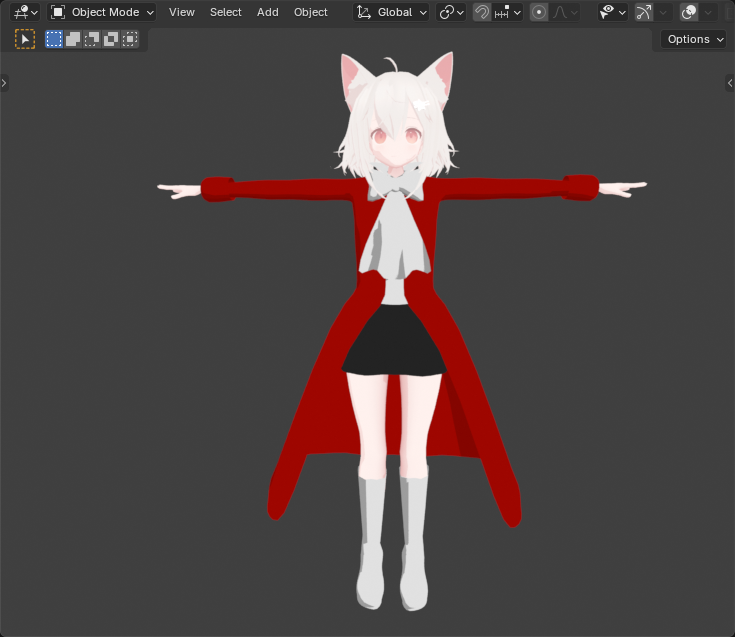Expand the left toolbar panel arrow
Viewport: 735px width, 637px height.
4,83
